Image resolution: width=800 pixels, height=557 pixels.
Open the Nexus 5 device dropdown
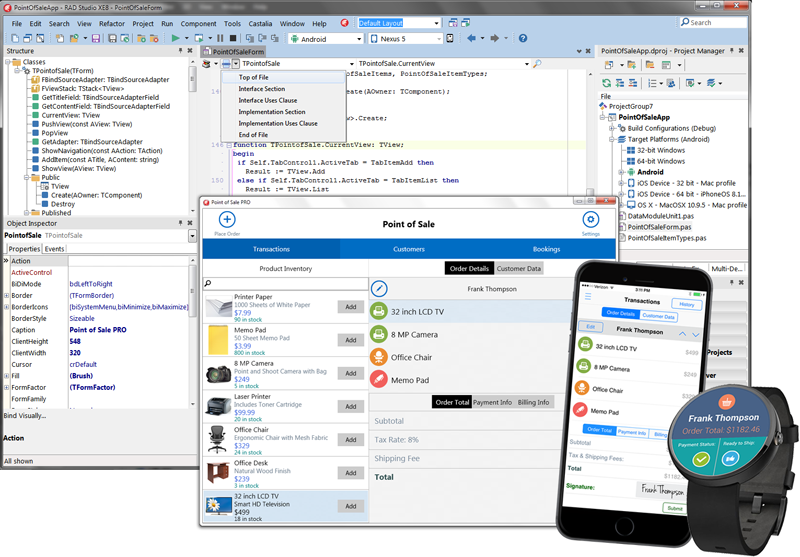pyautogui.click(x=438, y=39)
